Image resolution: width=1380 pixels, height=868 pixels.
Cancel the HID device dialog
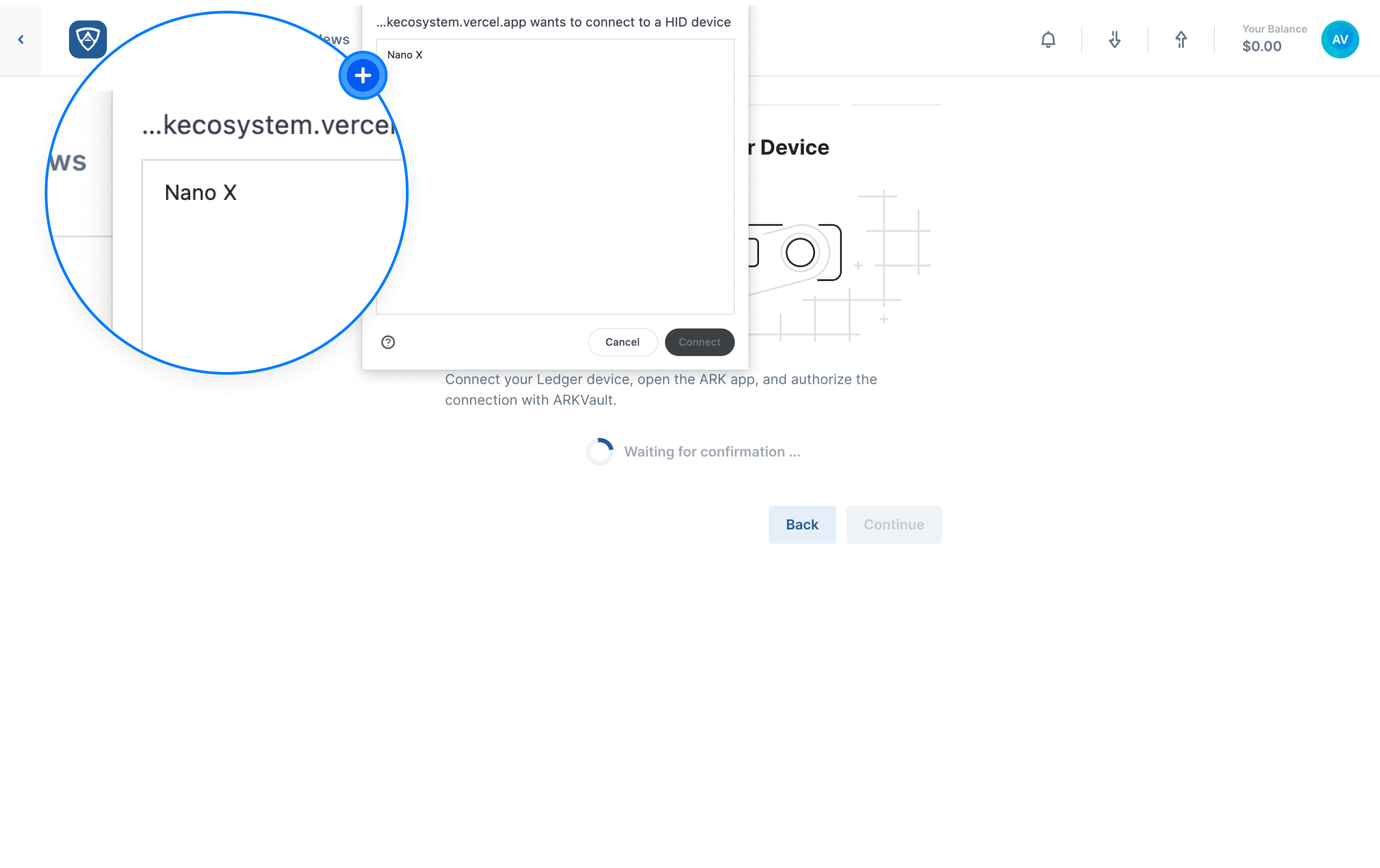623,342
